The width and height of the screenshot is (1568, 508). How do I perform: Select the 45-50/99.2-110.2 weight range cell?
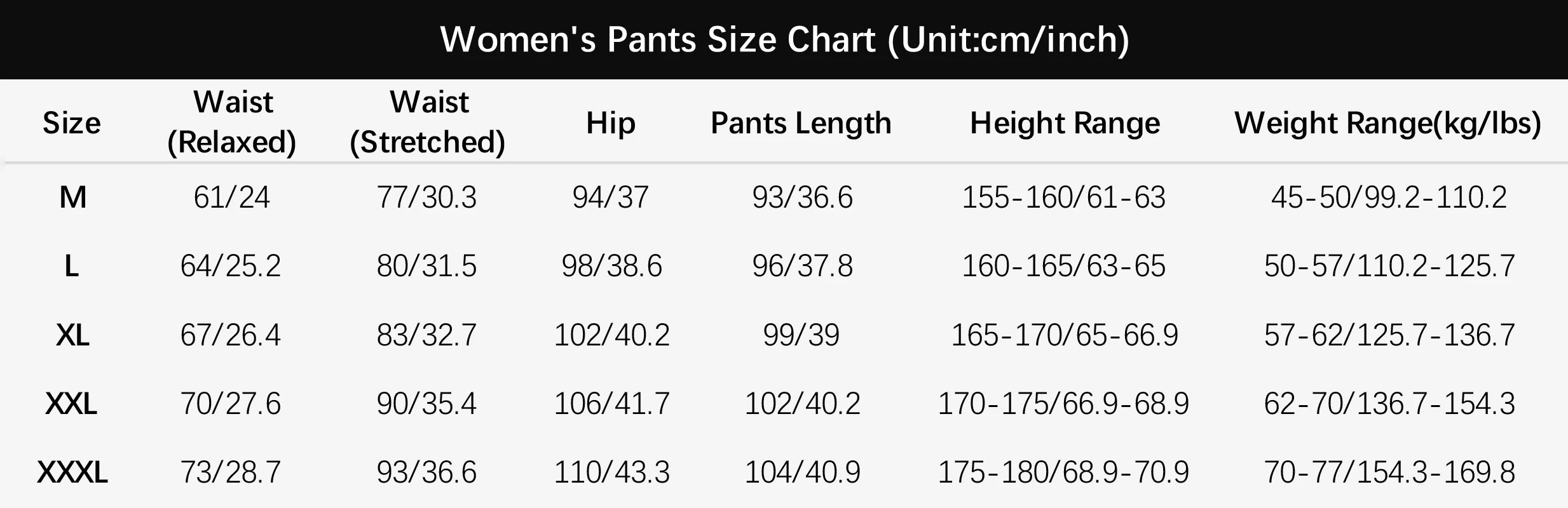tap(1389, 197)
